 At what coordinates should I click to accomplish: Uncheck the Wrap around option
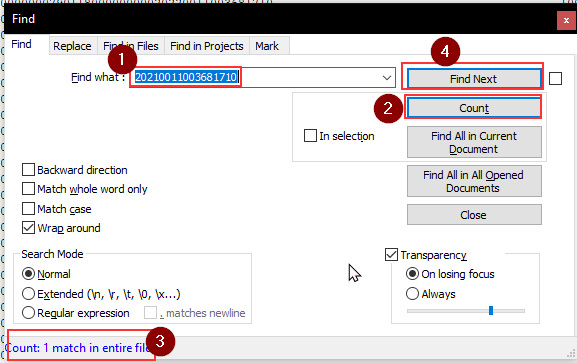(x=28, y=228)
